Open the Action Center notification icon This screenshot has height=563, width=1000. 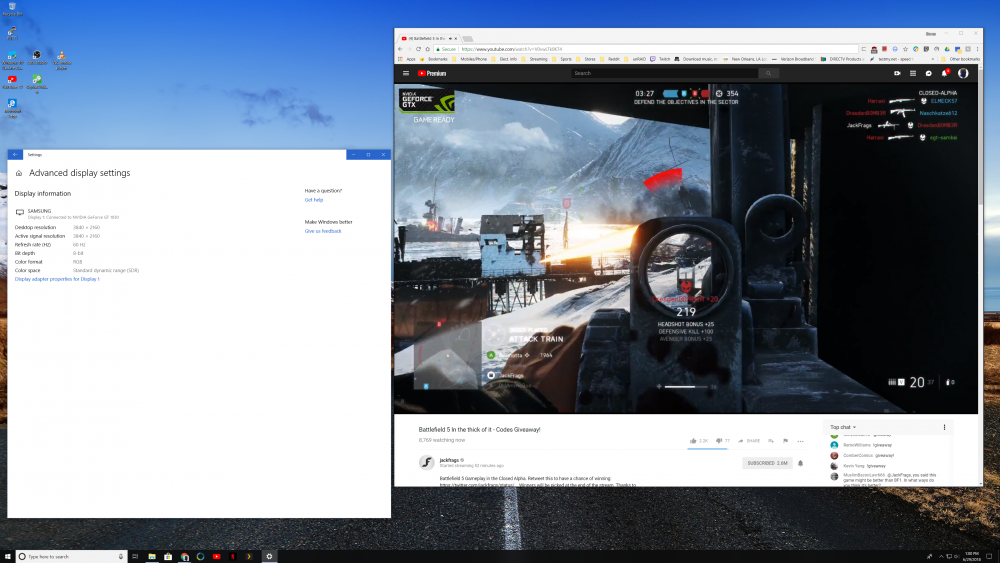pos(990,557)
